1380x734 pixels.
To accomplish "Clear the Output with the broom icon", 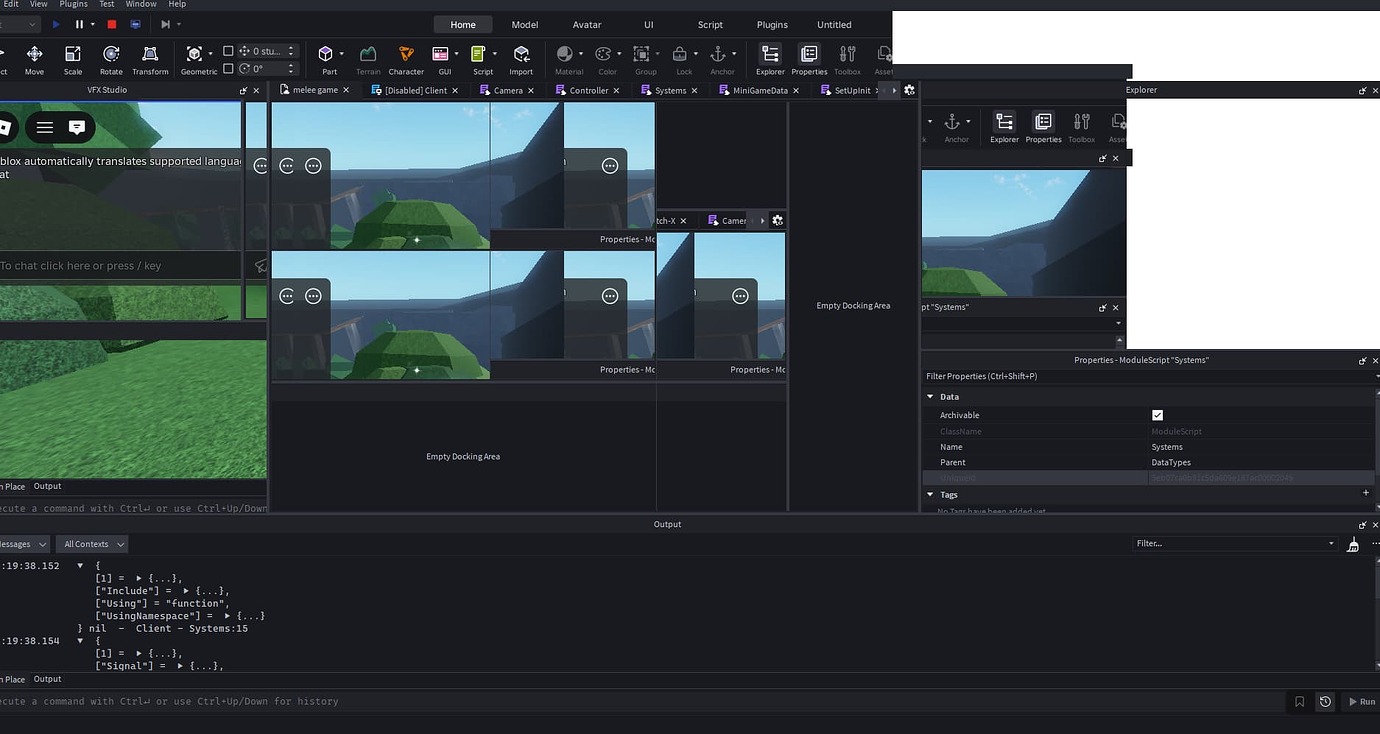I will [x=1353, y=544].
